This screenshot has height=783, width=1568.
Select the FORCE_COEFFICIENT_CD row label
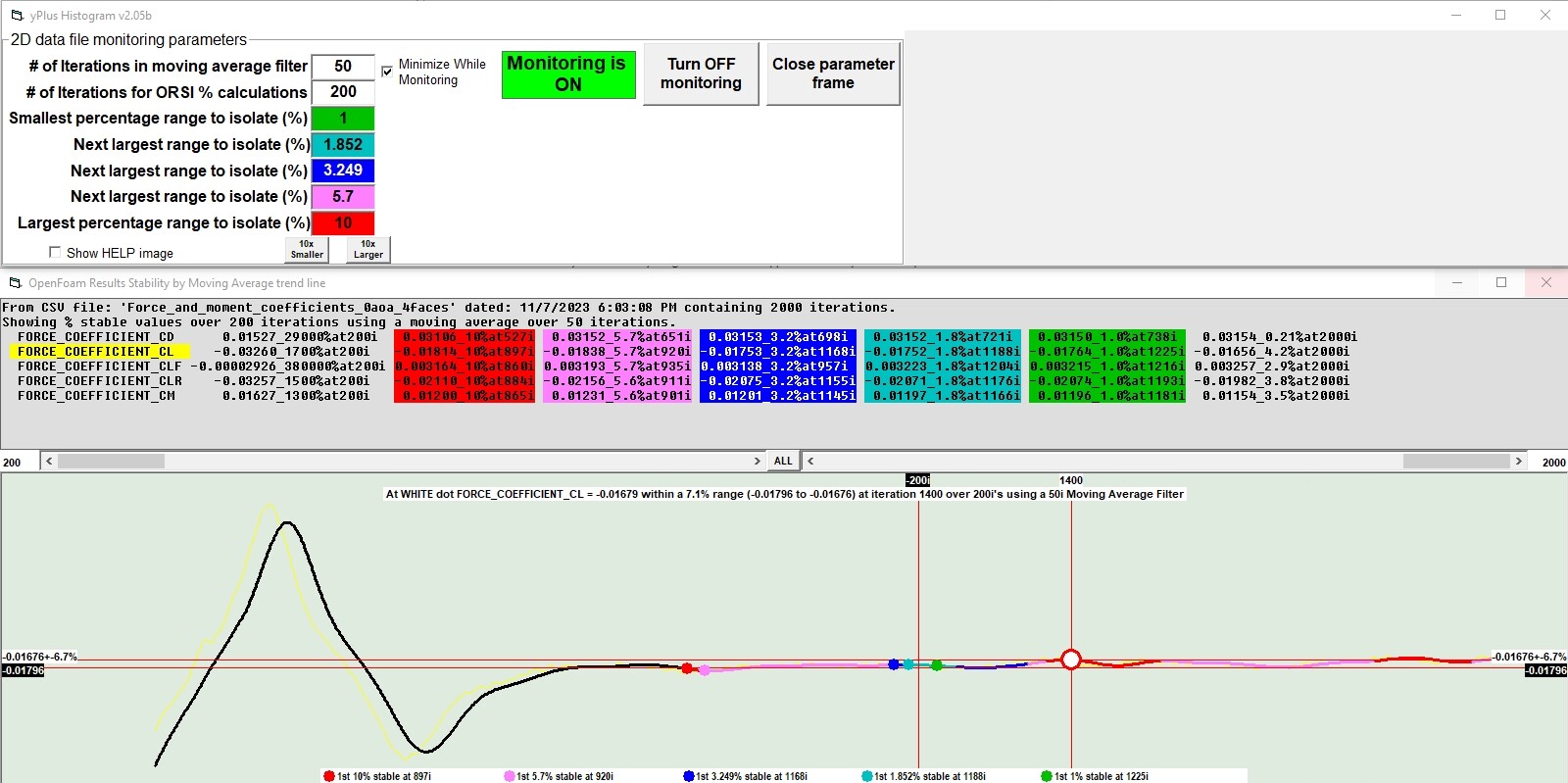(95, 336)
